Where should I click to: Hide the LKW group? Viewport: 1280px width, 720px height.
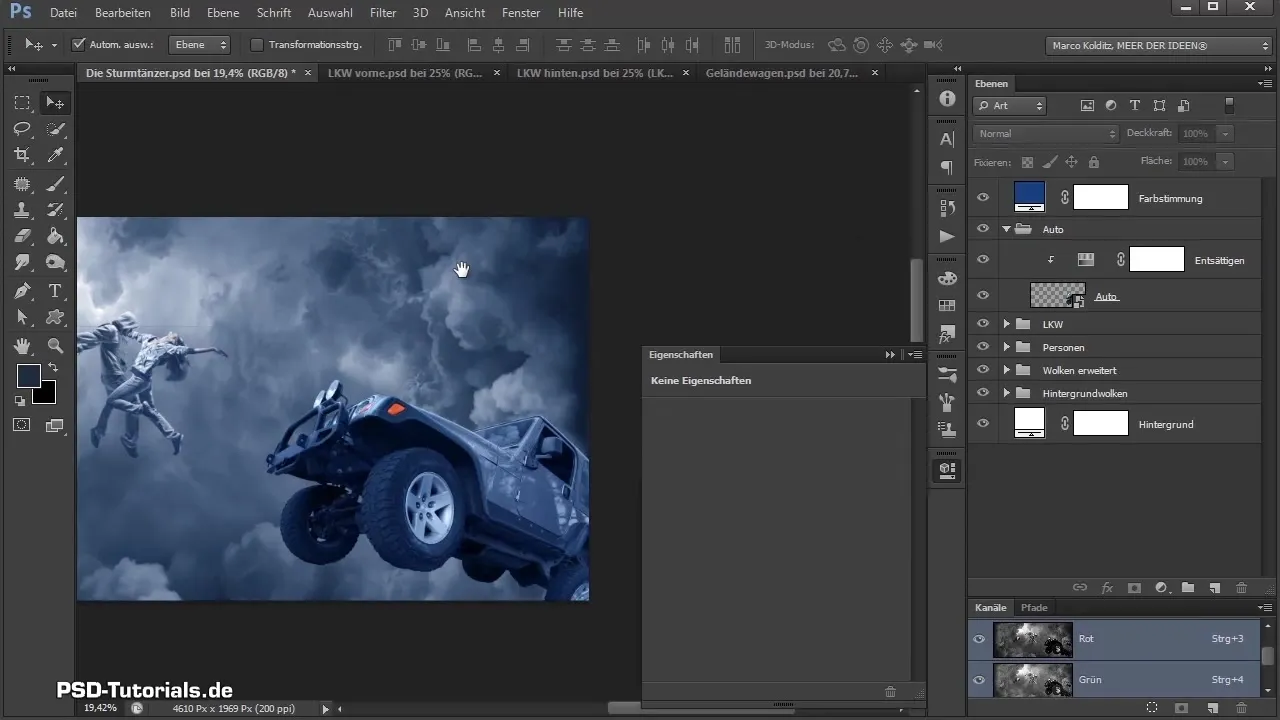click(x=982, y=324)
